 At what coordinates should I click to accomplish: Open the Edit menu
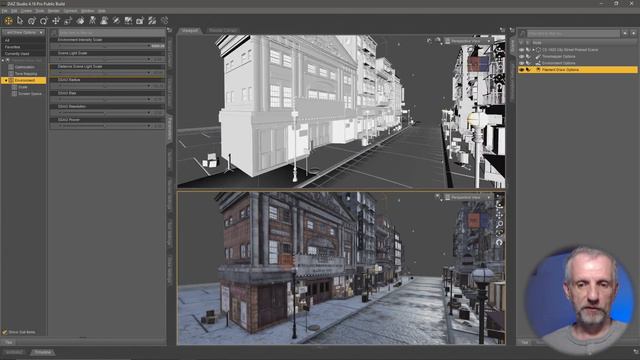tap(14, 11)
